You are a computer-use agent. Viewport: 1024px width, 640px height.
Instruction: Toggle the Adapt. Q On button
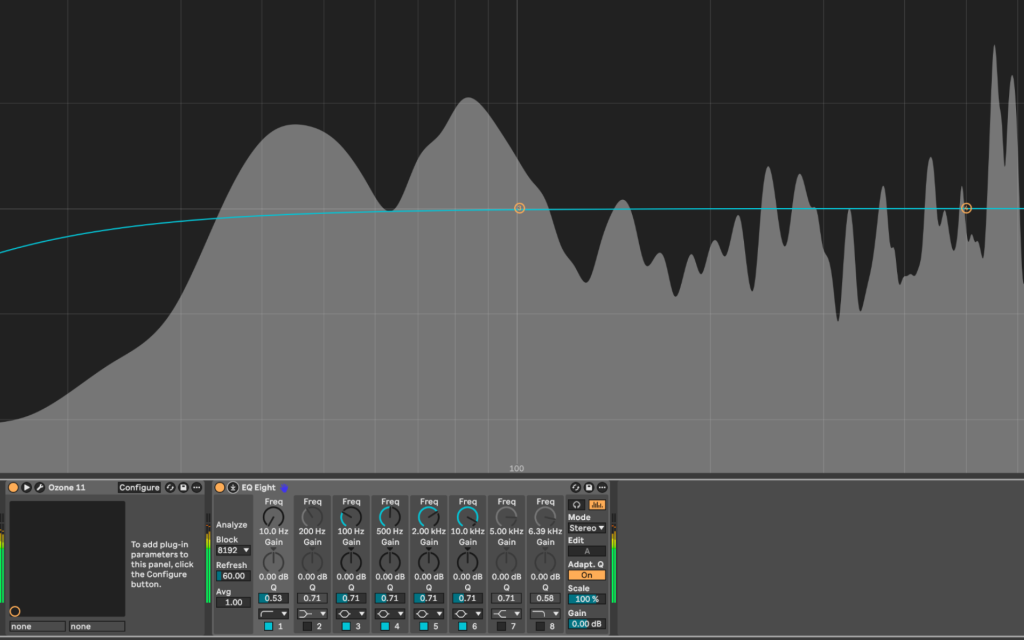pyautogui.click(x=586, y=575)
